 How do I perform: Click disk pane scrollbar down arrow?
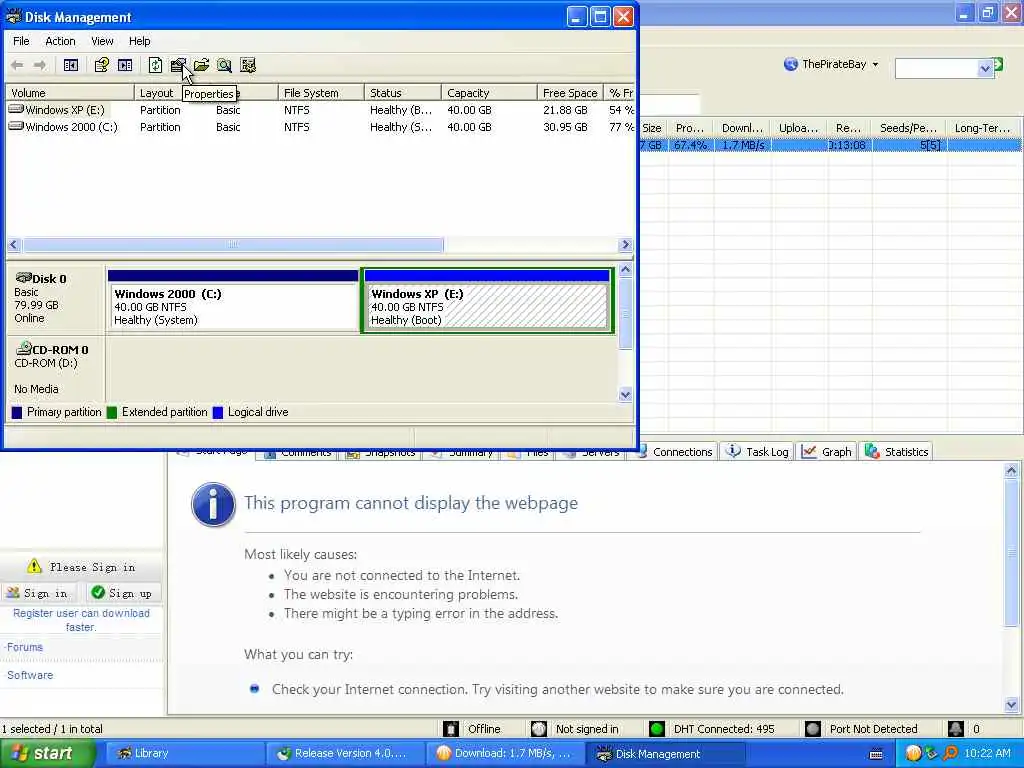626,394
